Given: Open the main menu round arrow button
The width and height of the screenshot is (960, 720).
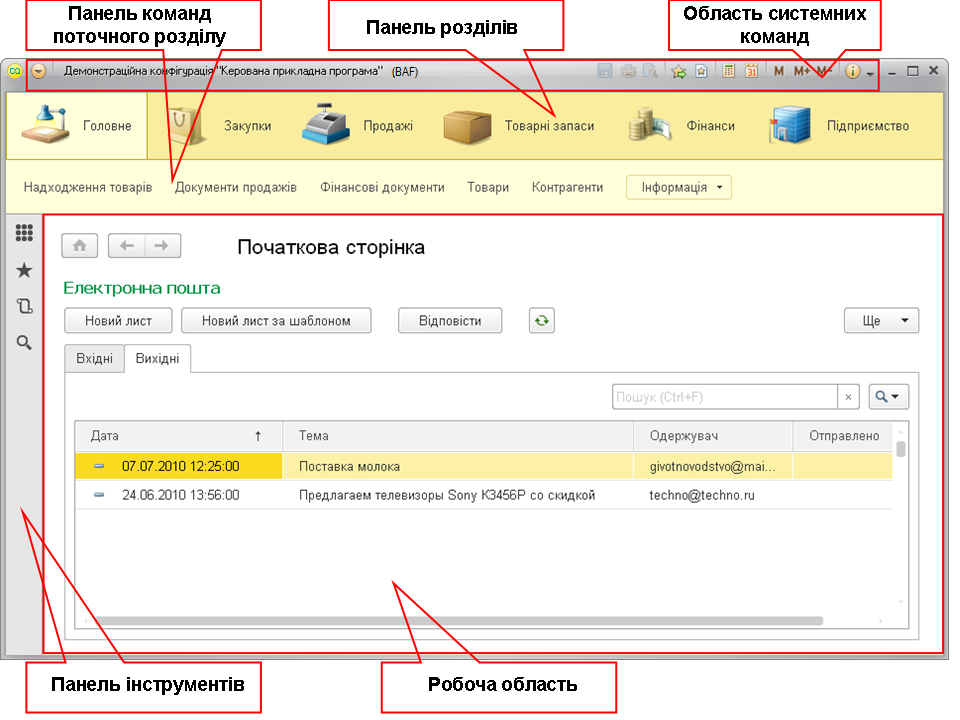Looking at the screenshot, I should pos(39,71).
